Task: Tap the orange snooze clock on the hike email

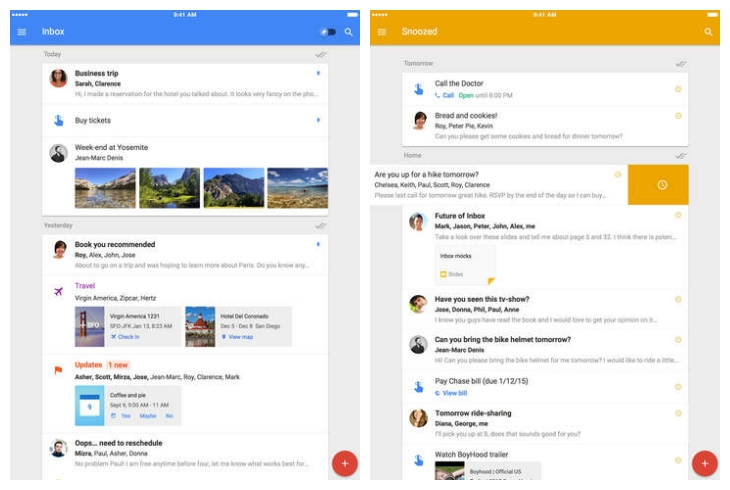Action: pos(661,185)
